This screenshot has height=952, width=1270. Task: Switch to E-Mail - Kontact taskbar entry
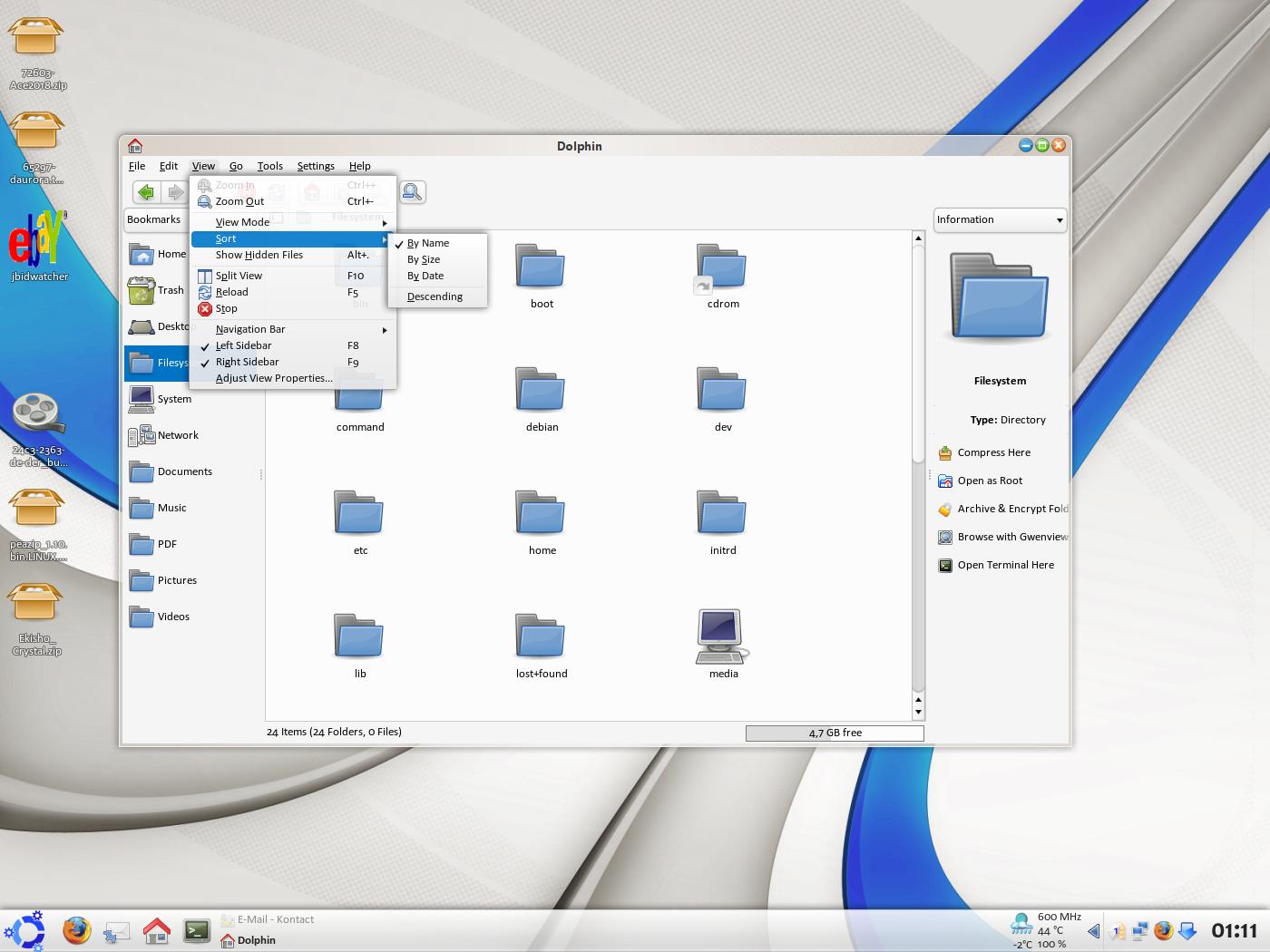[x=269, y=919]
